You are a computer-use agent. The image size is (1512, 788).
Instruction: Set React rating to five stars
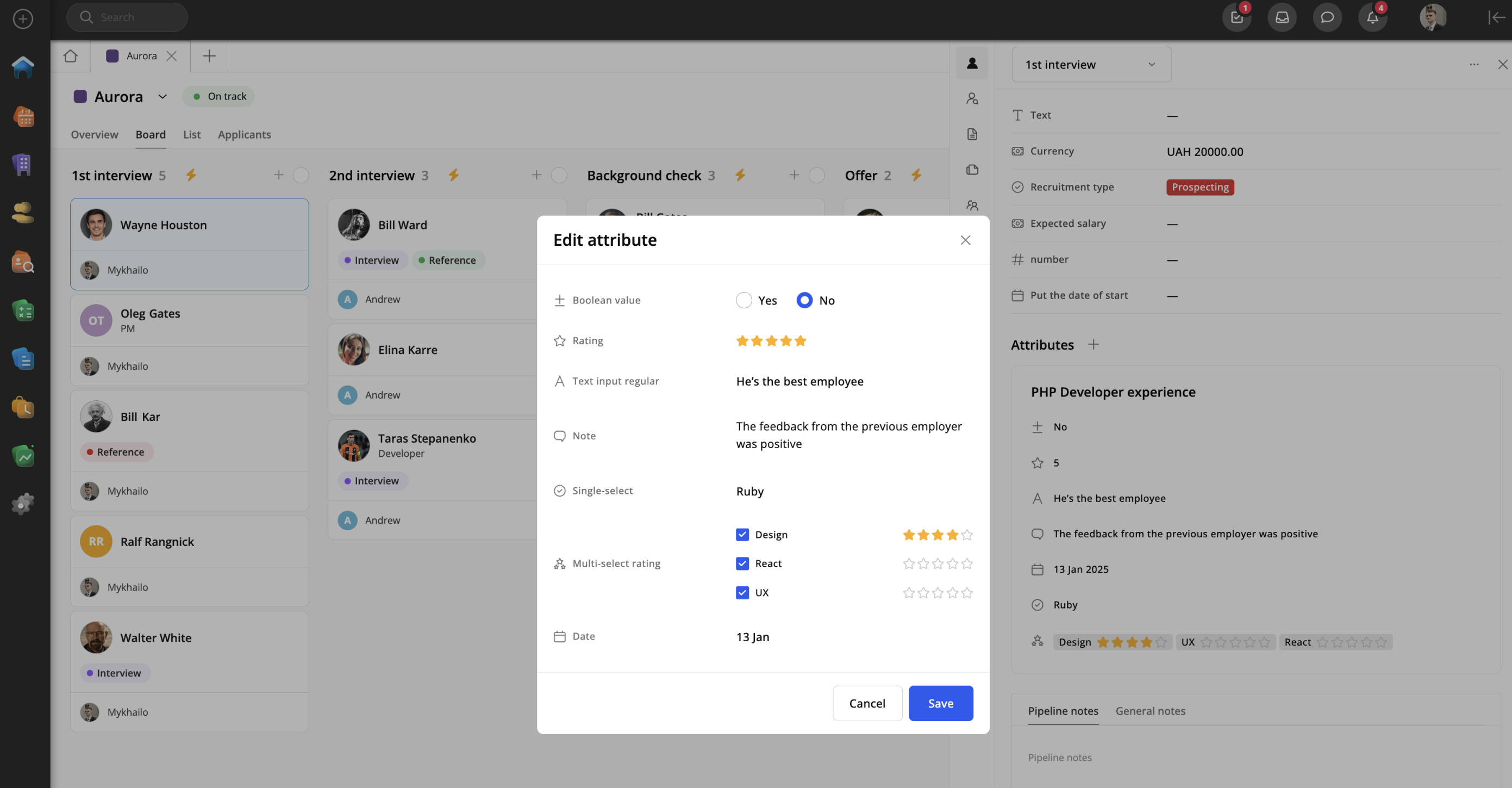967,564
